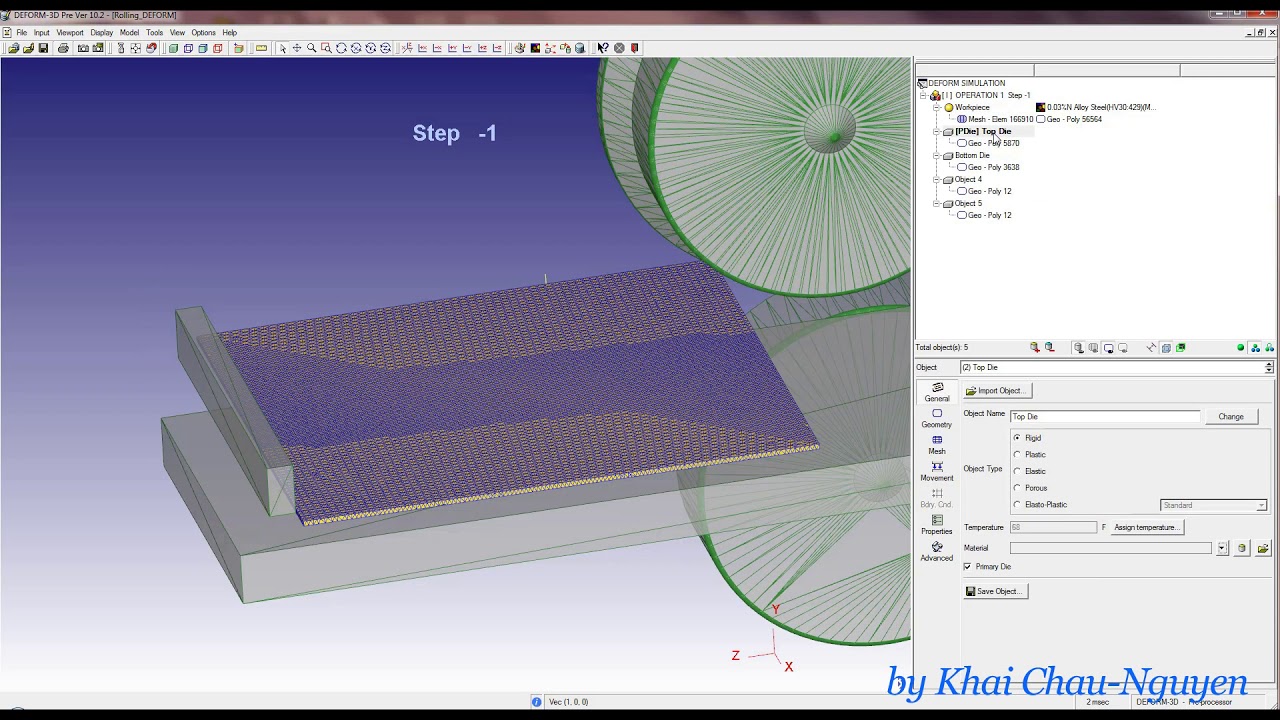Select the Elasto-Plastic object type

(1040, 505)
